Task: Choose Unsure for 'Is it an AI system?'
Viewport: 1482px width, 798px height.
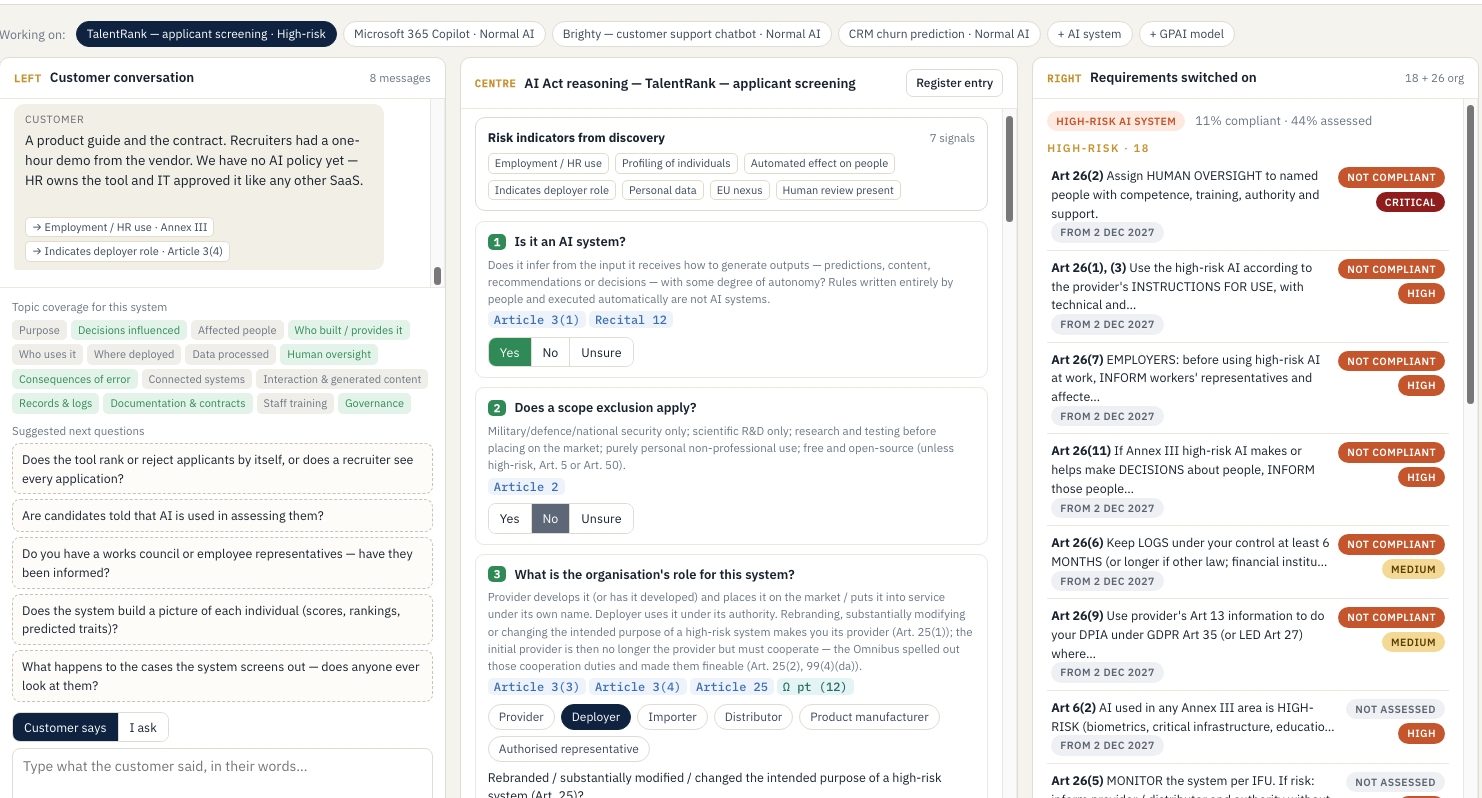Action: [601, 352]
